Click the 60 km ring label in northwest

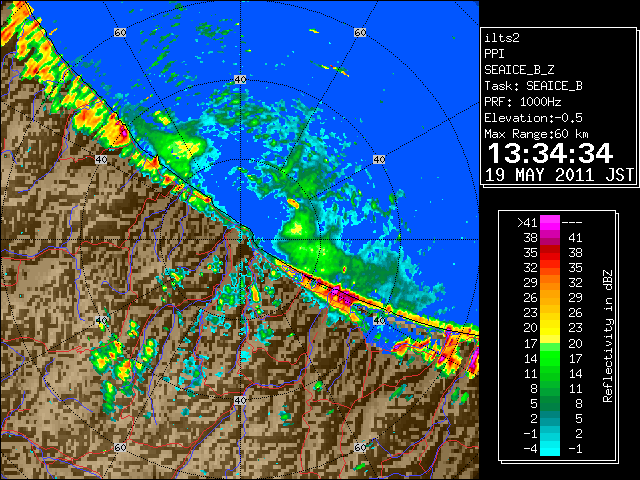(x=120, y=32)
